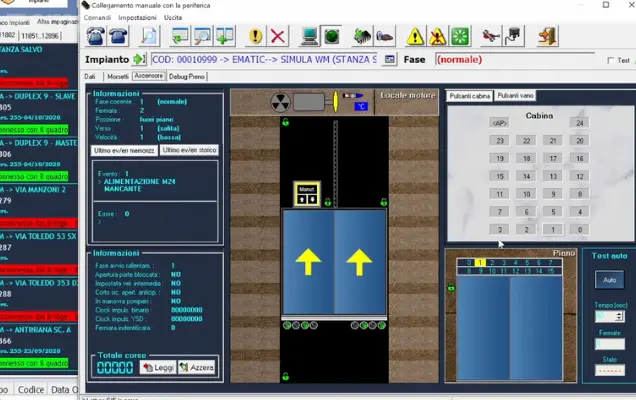
Task: Click the Auto test button
Action: pos(609,283)
